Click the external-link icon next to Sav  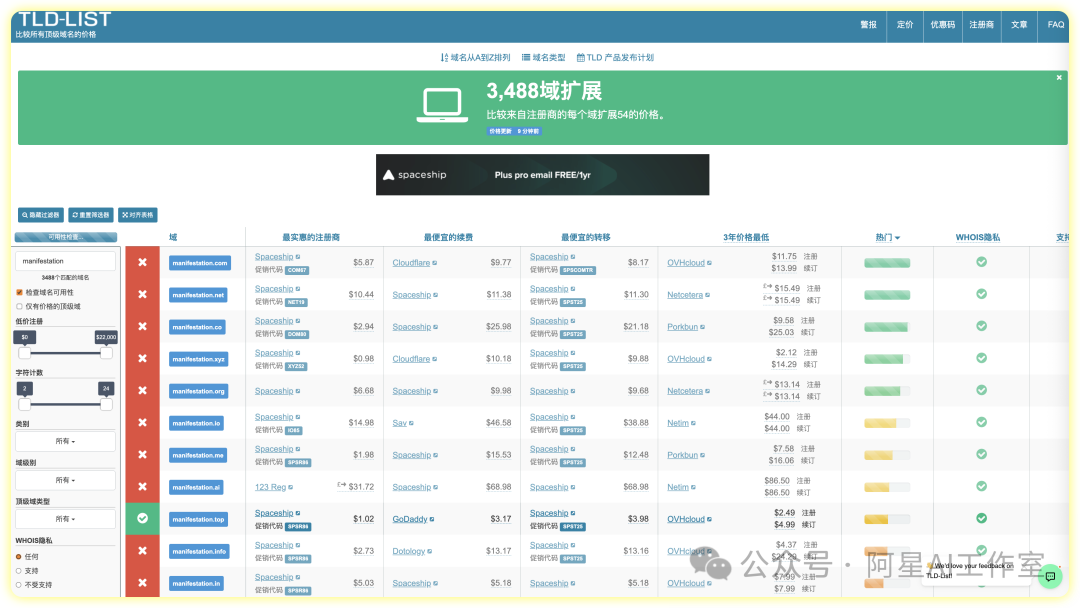411,423
